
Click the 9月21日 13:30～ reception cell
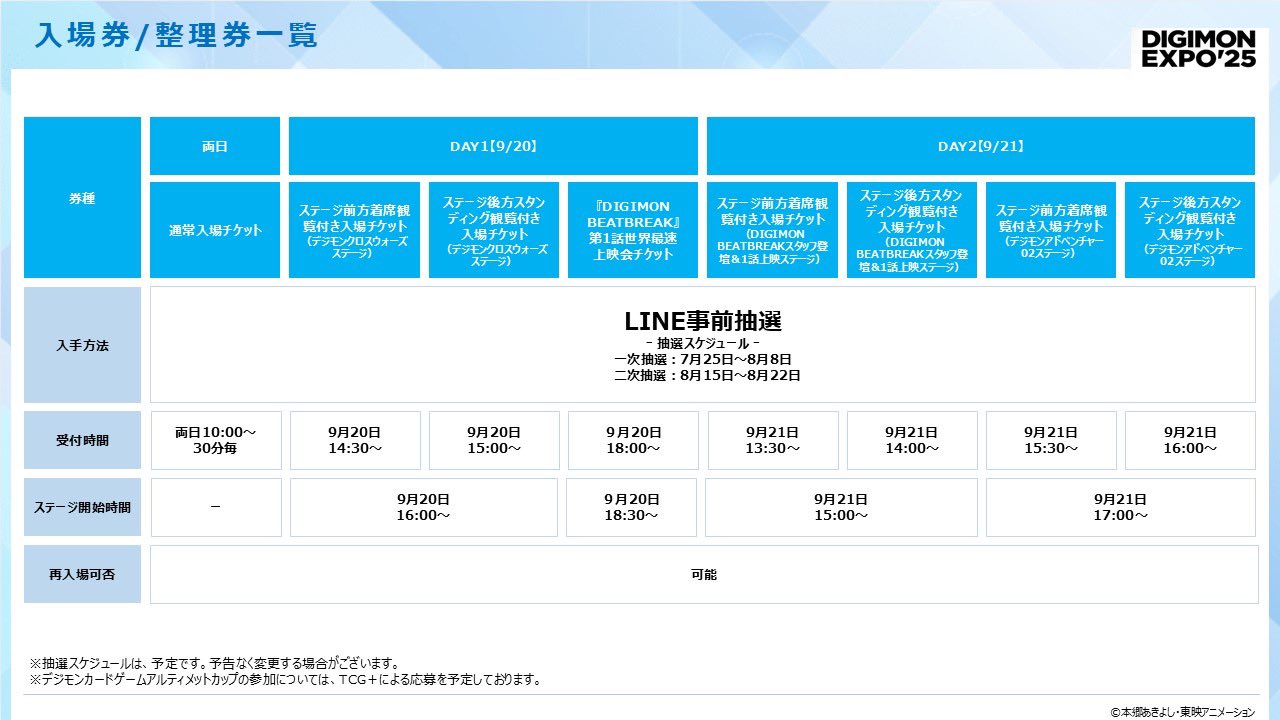pyautogui.click(x=773, y=440)
